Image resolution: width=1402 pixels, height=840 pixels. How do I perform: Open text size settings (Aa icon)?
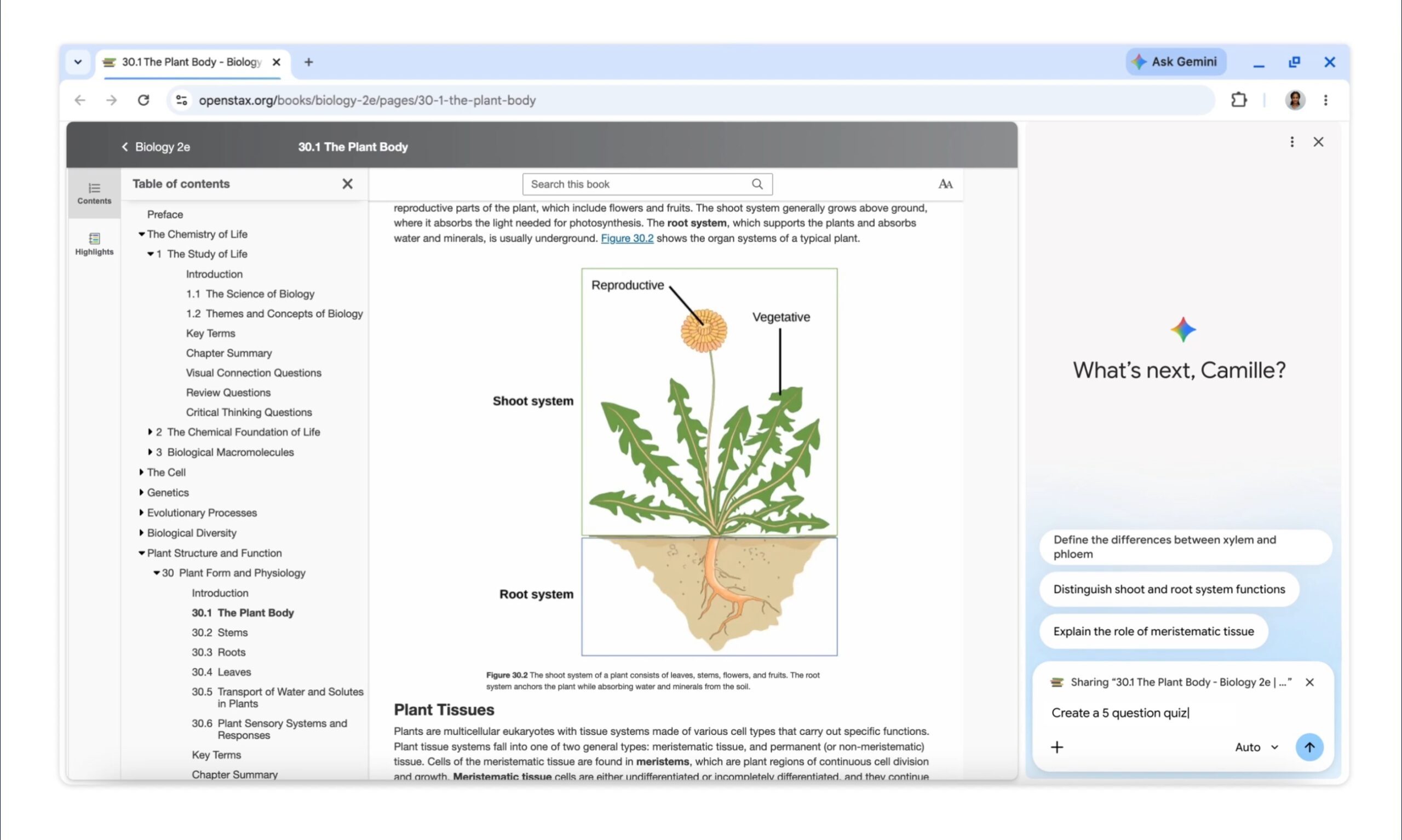click(945, 184)
